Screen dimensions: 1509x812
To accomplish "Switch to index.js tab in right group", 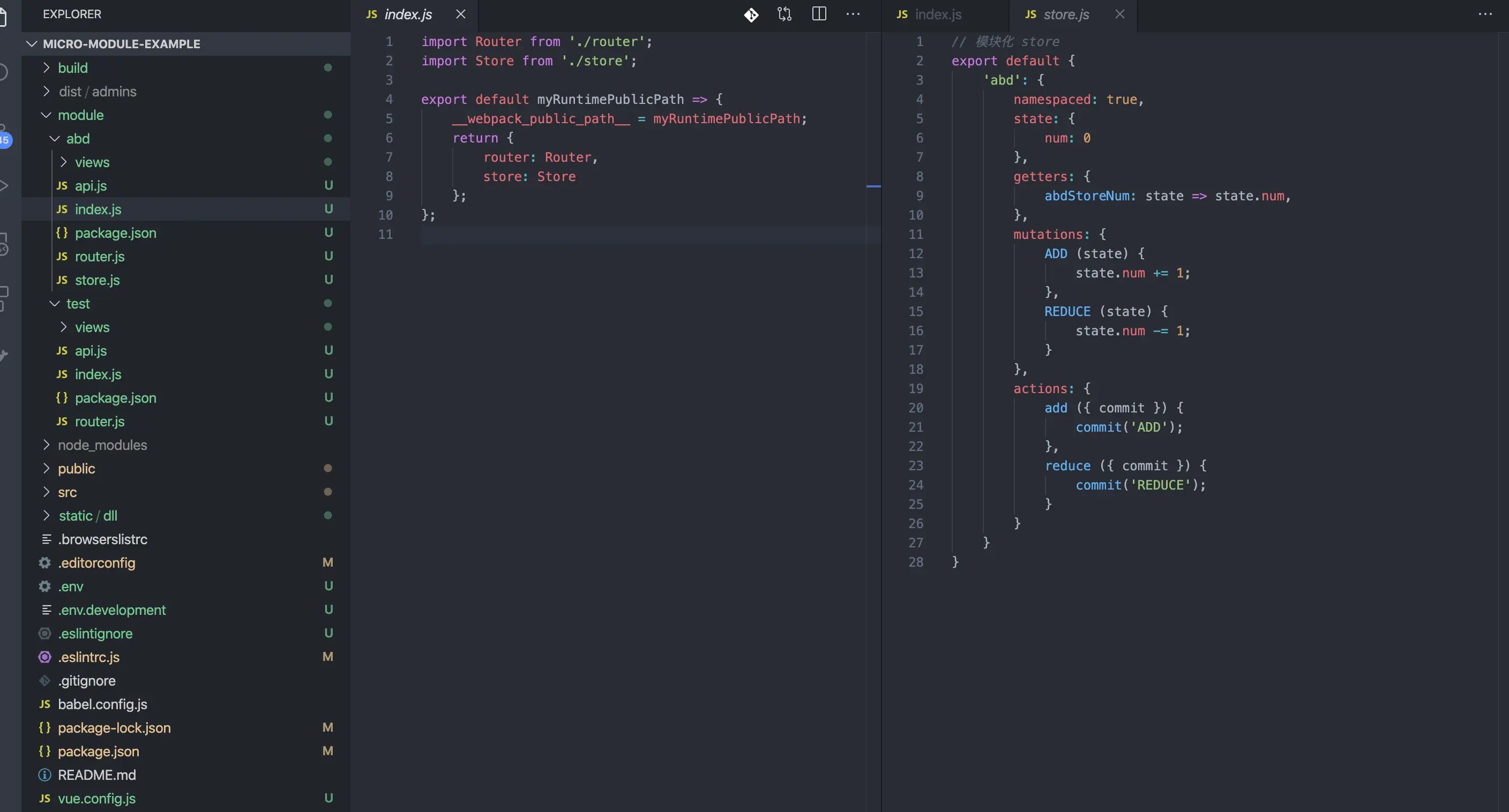I will (x=937, y=14).
